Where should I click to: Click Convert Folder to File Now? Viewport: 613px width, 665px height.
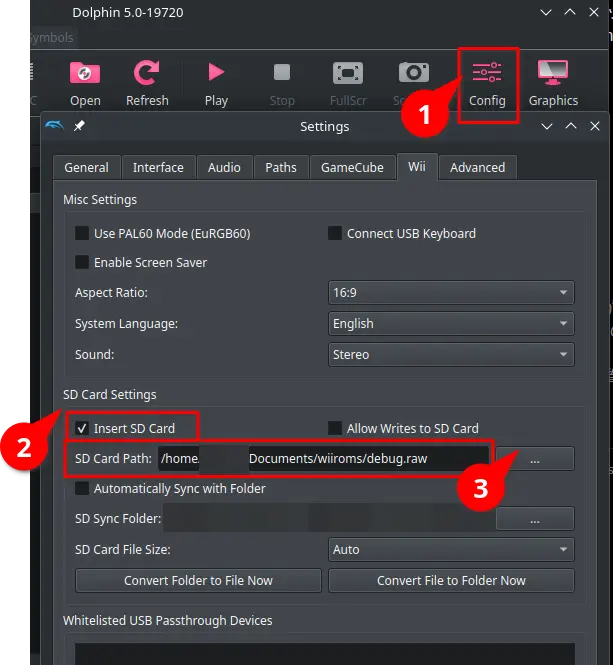tap(198, 581)
